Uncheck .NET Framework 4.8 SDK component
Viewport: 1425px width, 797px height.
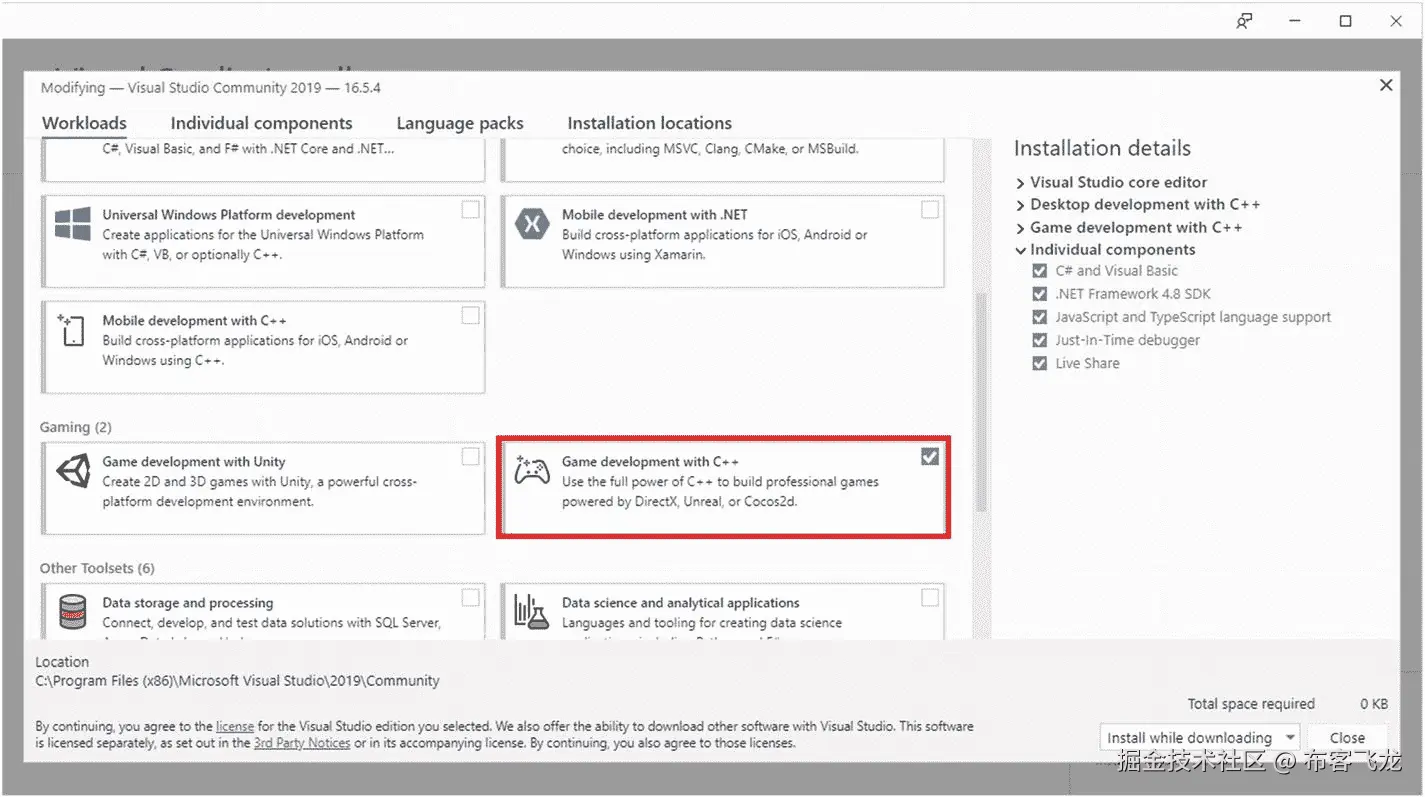pos(1040,294)
